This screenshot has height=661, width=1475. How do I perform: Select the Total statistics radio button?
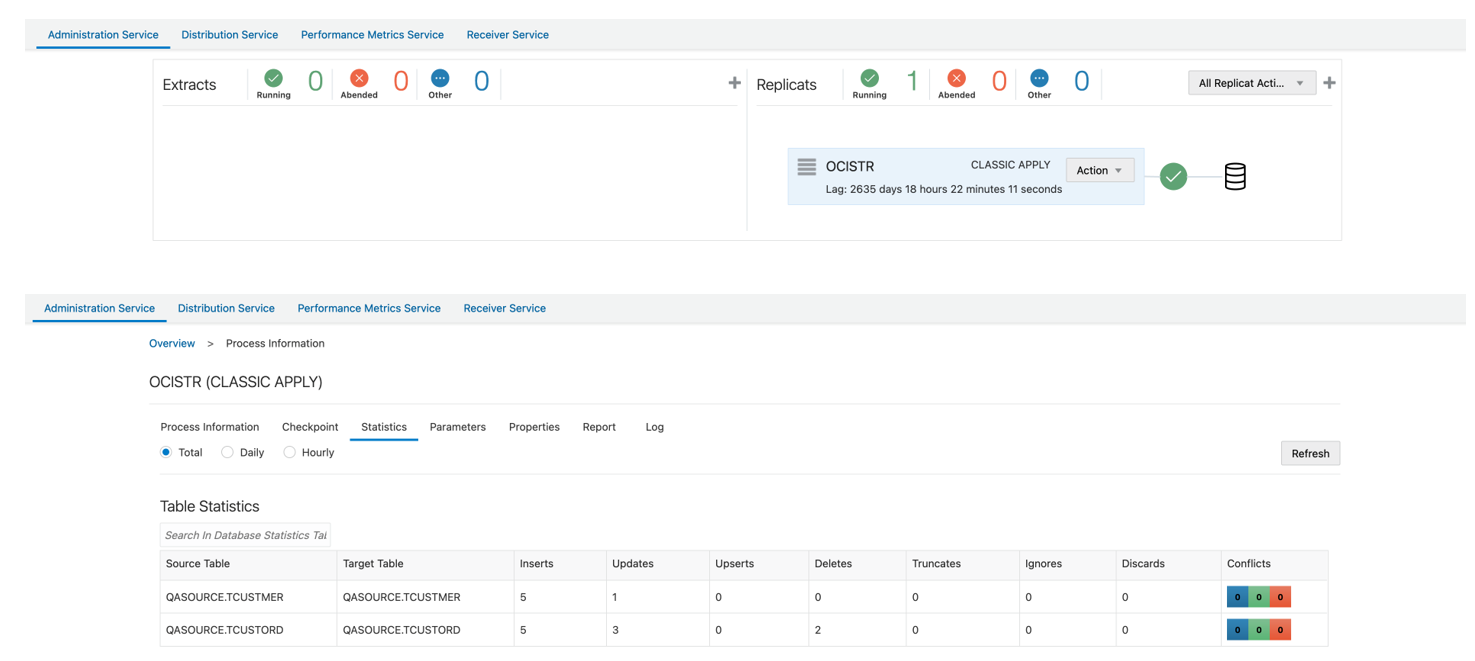click(x=166, y=452)
